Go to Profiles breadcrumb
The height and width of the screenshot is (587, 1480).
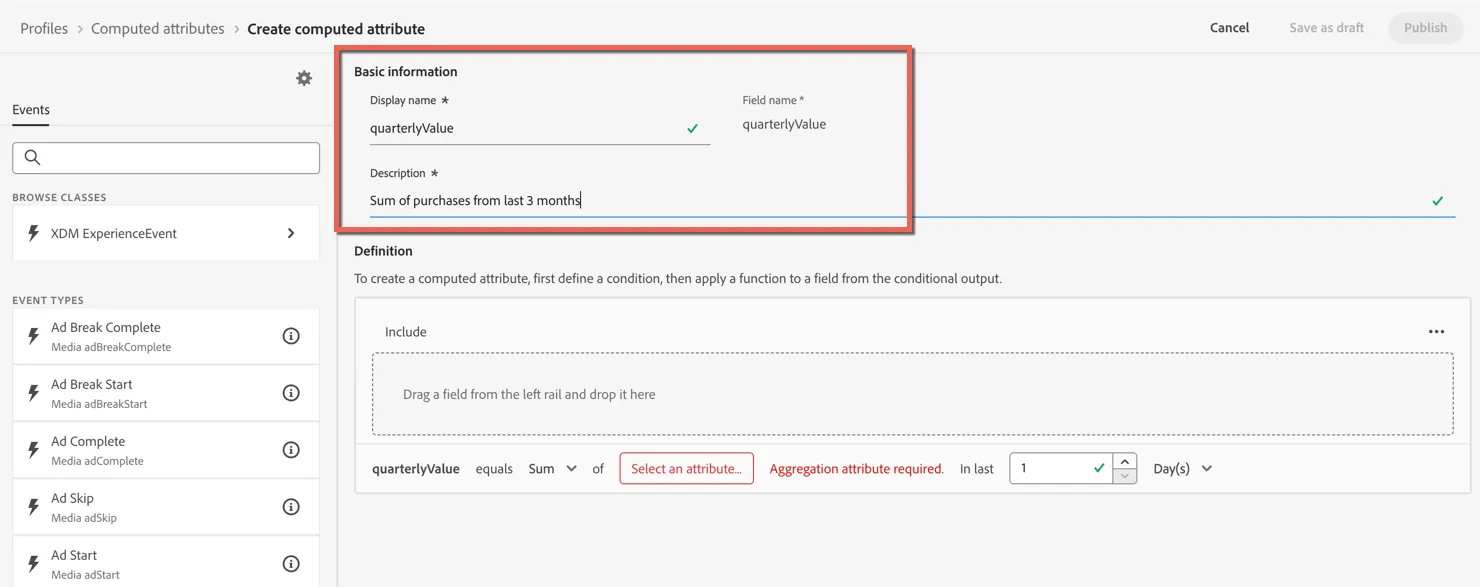44,28
